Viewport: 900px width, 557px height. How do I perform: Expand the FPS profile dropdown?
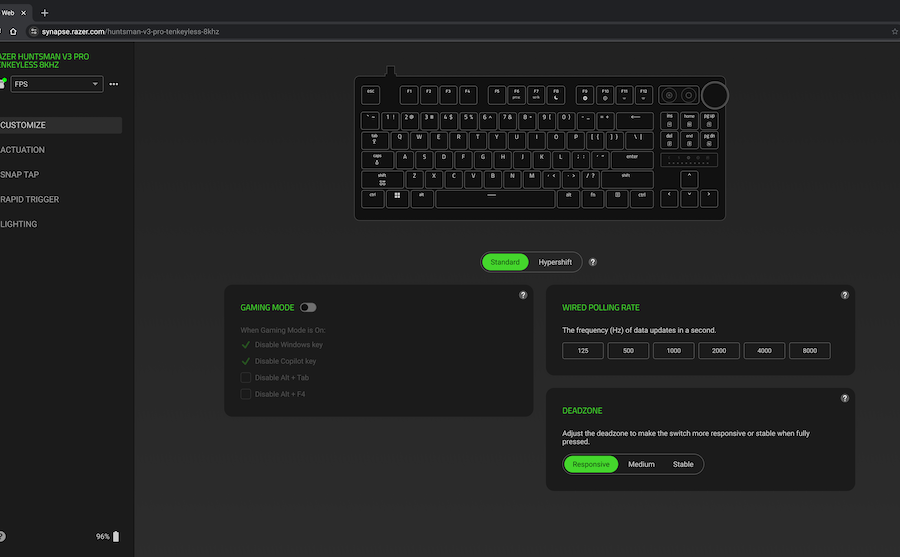(57, 84)
